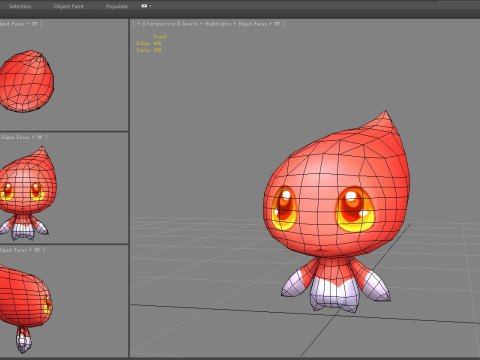Open the Perspective viewport point-of-view menu label

click(161, 24)
